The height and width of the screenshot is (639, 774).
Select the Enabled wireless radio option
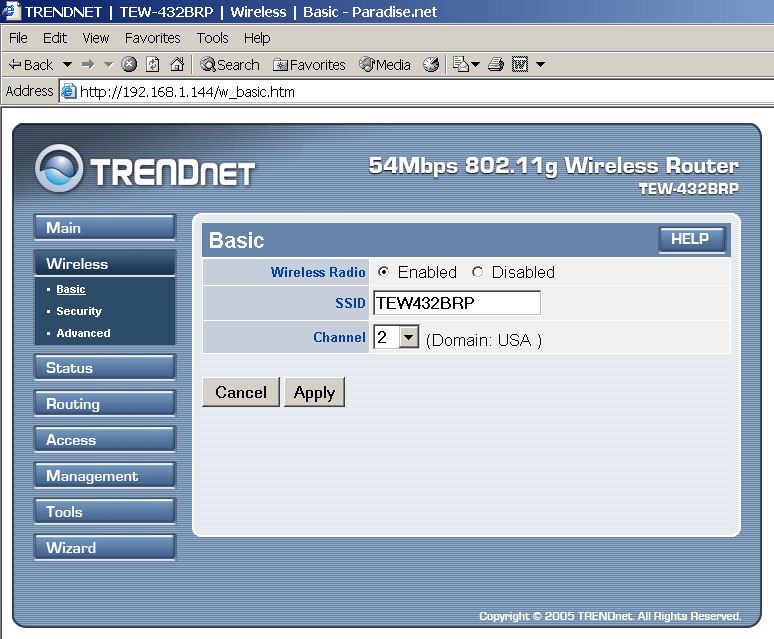pos(384,272)
